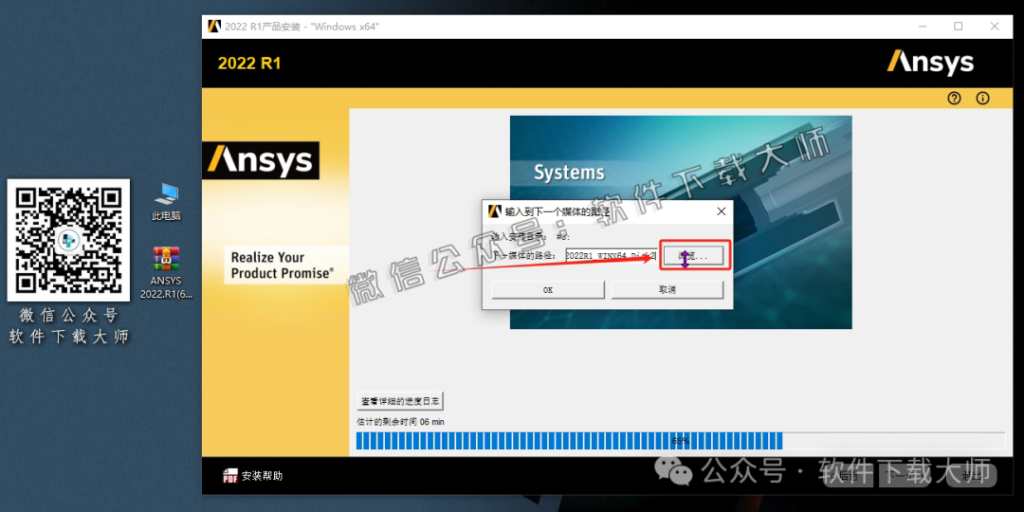Open the ANSYS 2022.R1 archive icon
This screenshot has height=512, width=1024.
pyautogui.click(x=167, y=272)
